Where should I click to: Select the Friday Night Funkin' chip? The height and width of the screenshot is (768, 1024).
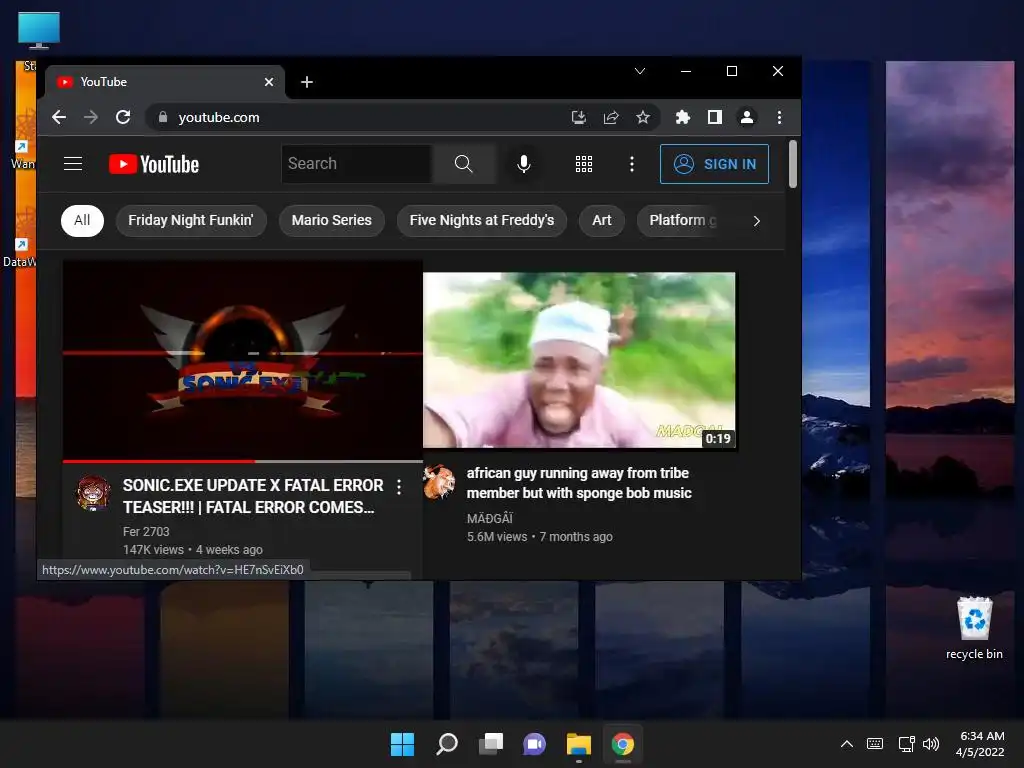click(191, 221)
